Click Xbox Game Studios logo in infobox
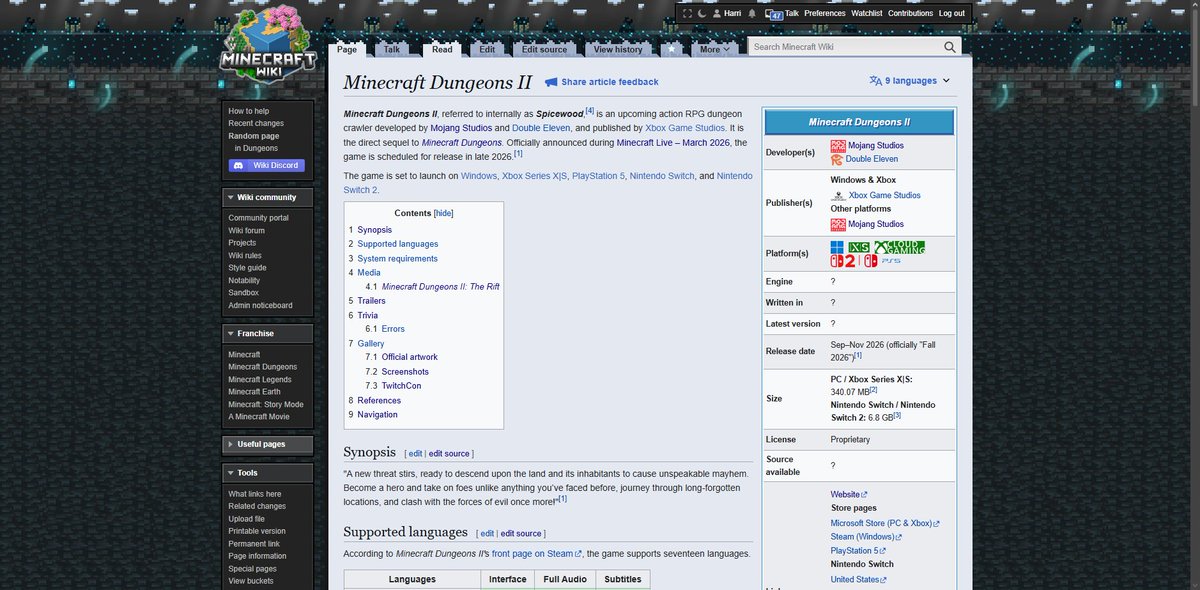Screen dimensions: 1200x590 click(838, 196)
